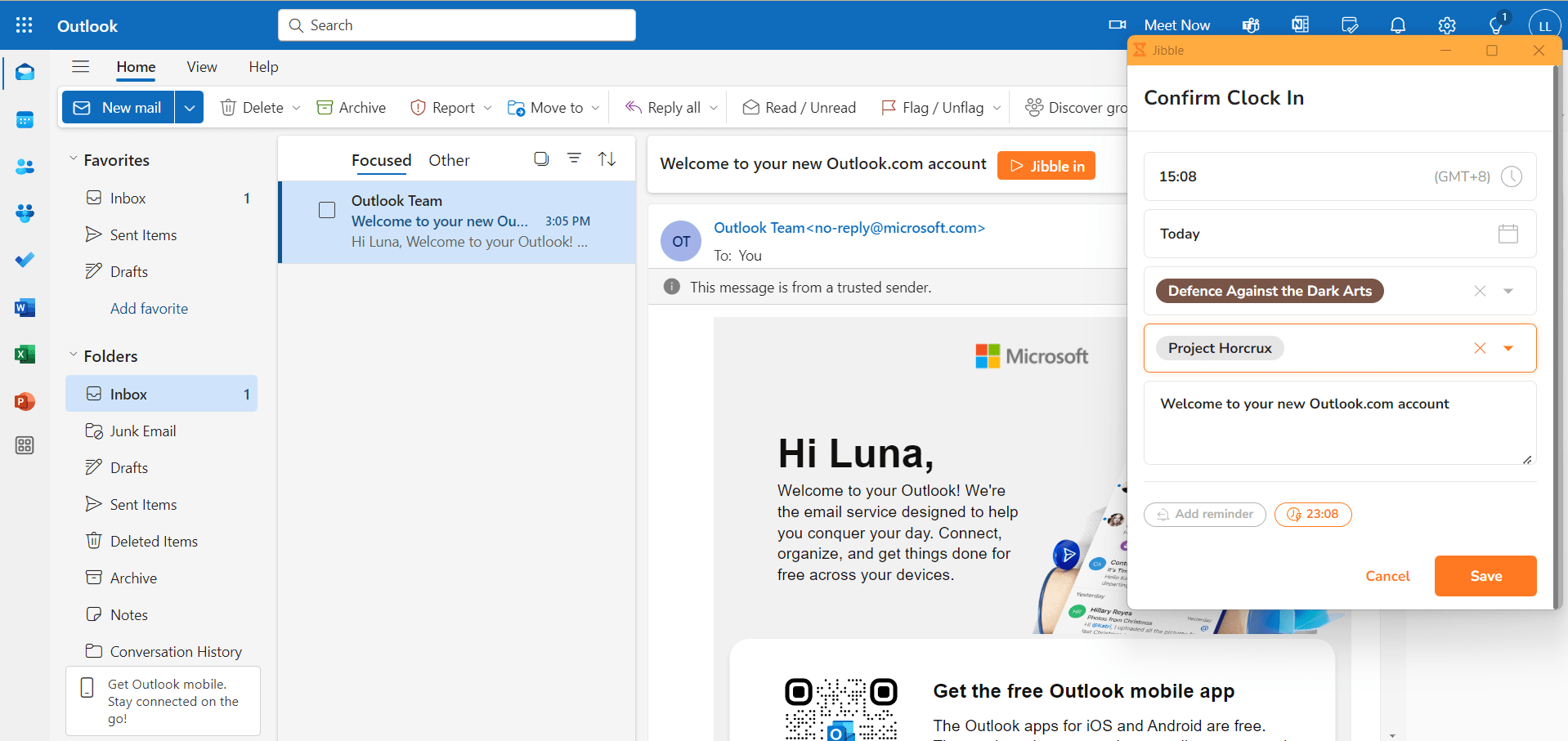Screen dimensions: 1568x741
Task: Cancel the Confirm Clock In dialog
Action: click(x=1387, y=576)
